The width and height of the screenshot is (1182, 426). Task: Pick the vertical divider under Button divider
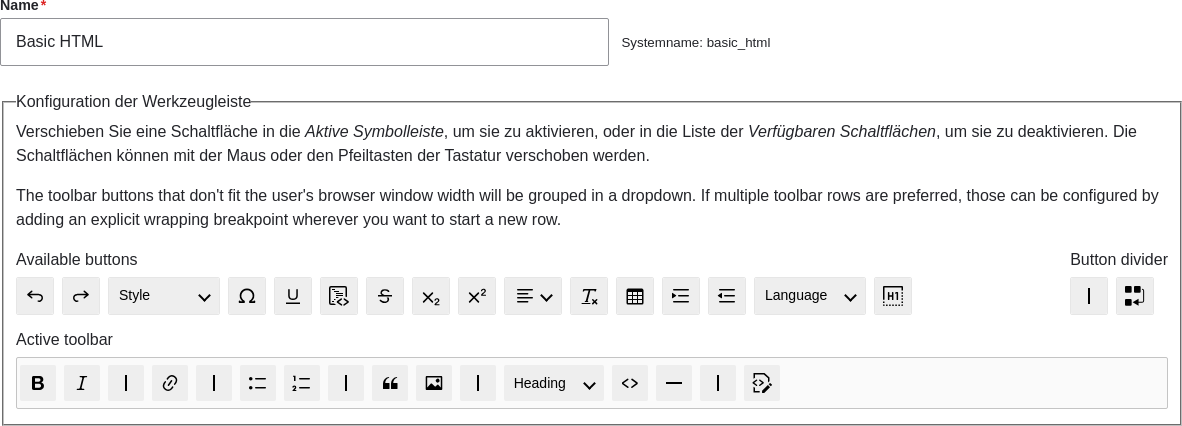click(1089, 296)
